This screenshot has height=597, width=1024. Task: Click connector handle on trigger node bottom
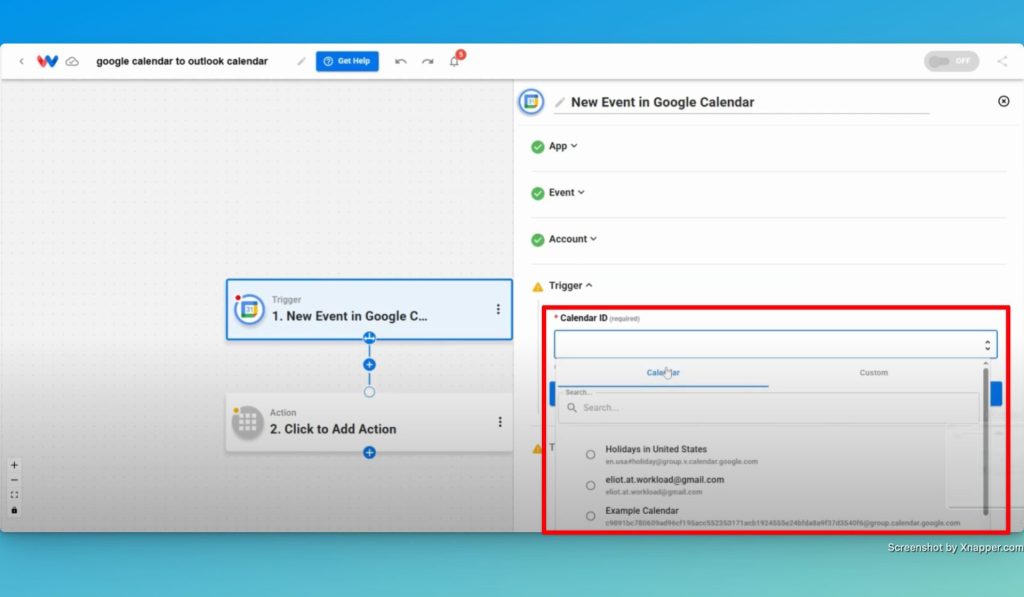pos(369,338)
